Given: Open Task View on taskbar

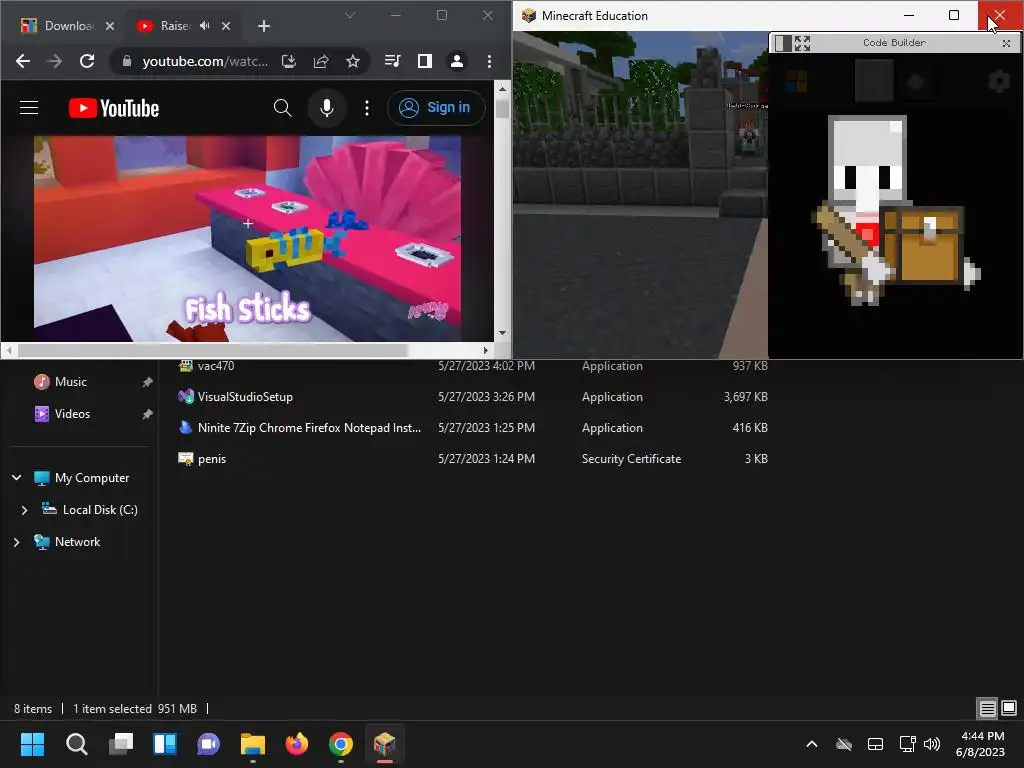Looking at the screenshot, I should [x=121, y=744].
